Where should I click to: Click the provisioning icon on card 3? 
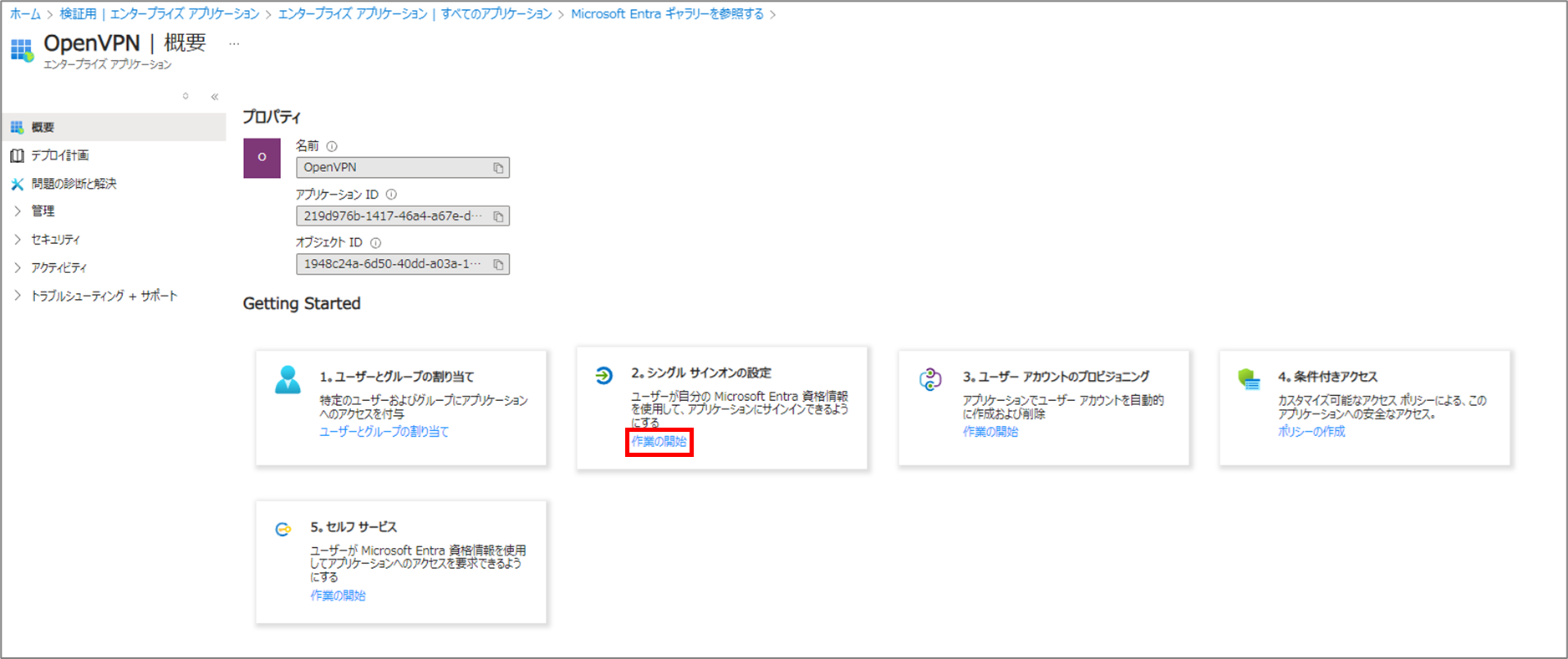coord(930,379)
